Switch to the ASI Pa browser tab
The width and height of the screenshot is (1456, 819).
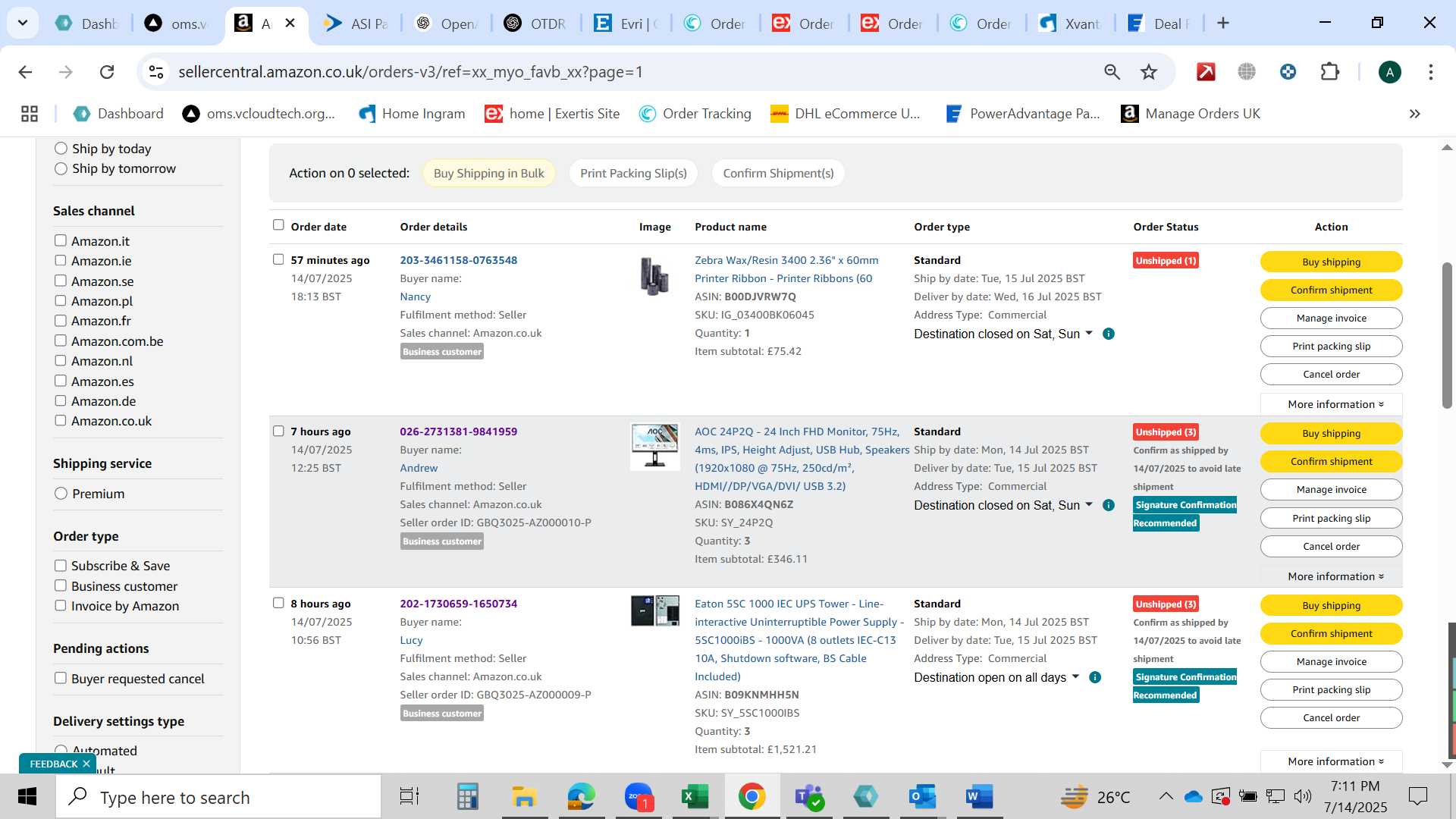(x=356, y=24)
